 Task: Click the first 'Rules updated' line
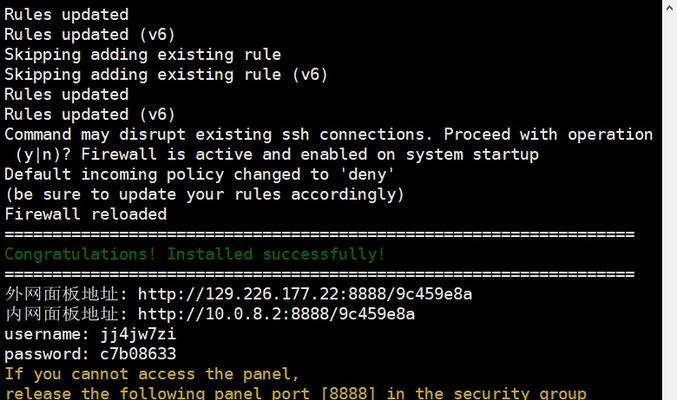click(66, 15)
